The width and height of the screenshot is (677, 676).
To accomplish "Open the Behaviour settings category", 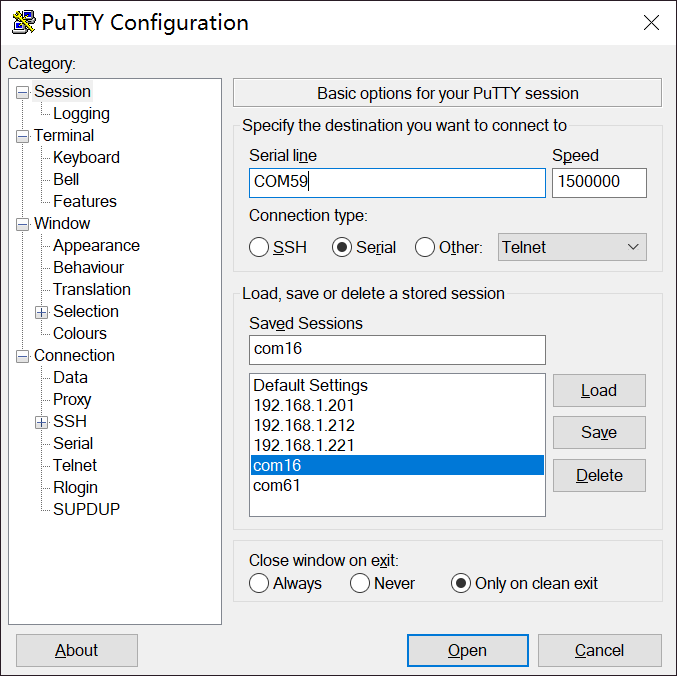I will (89, 268).
